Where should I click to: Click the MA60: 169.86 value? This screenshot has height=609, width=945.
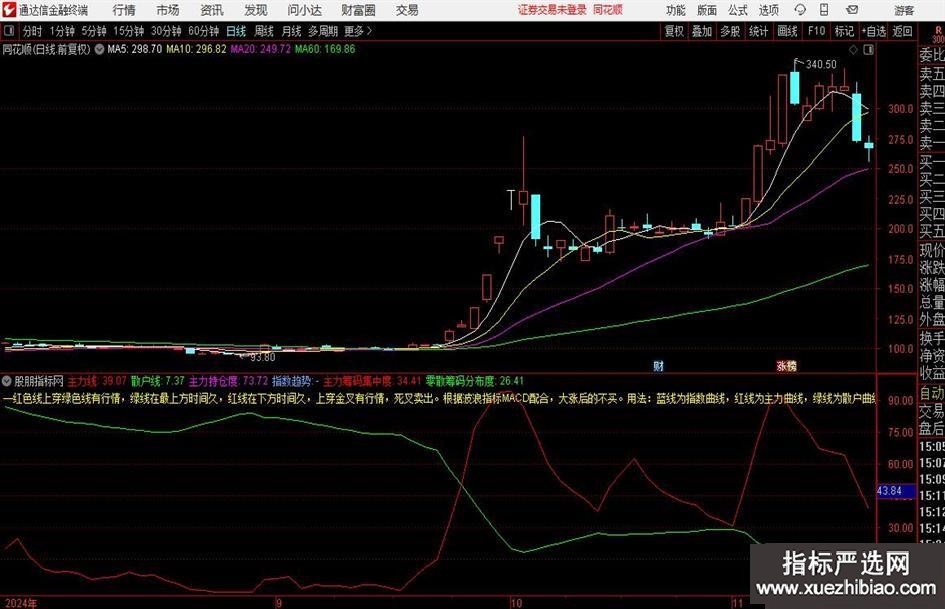point(325,49)
